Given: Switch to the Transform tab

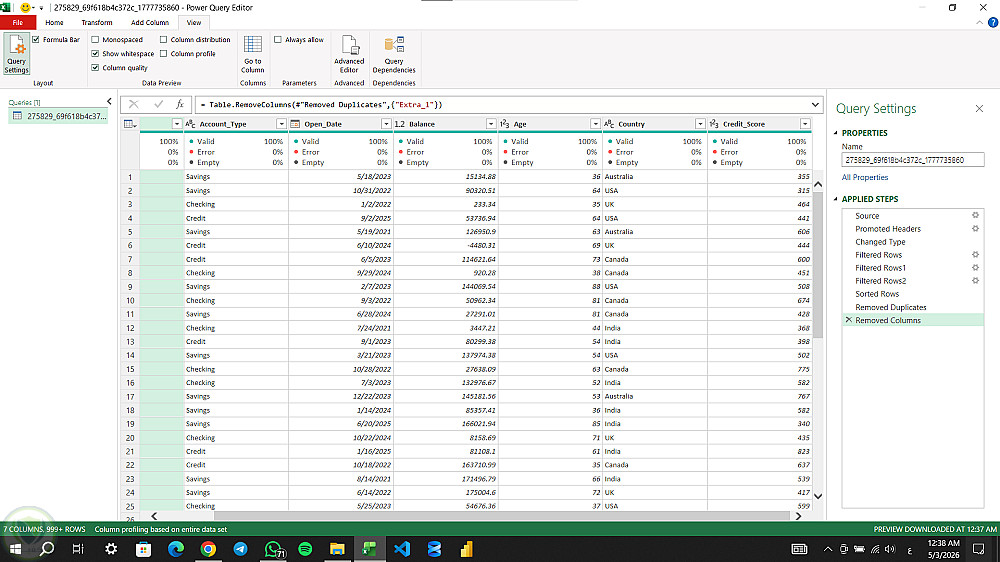Looking at the screenshot, I should pos(97,22).
